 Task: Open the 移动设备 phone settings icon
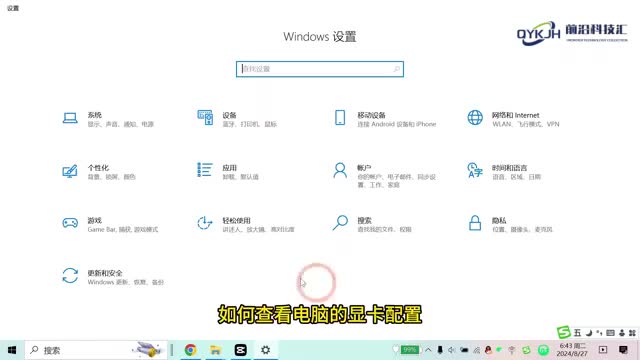[340, 118]
